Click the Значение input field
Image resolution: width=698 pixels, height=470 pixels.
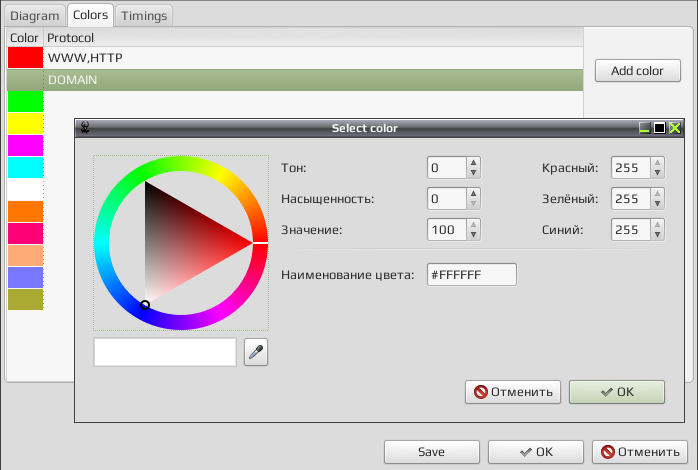(x=447, y=230)
